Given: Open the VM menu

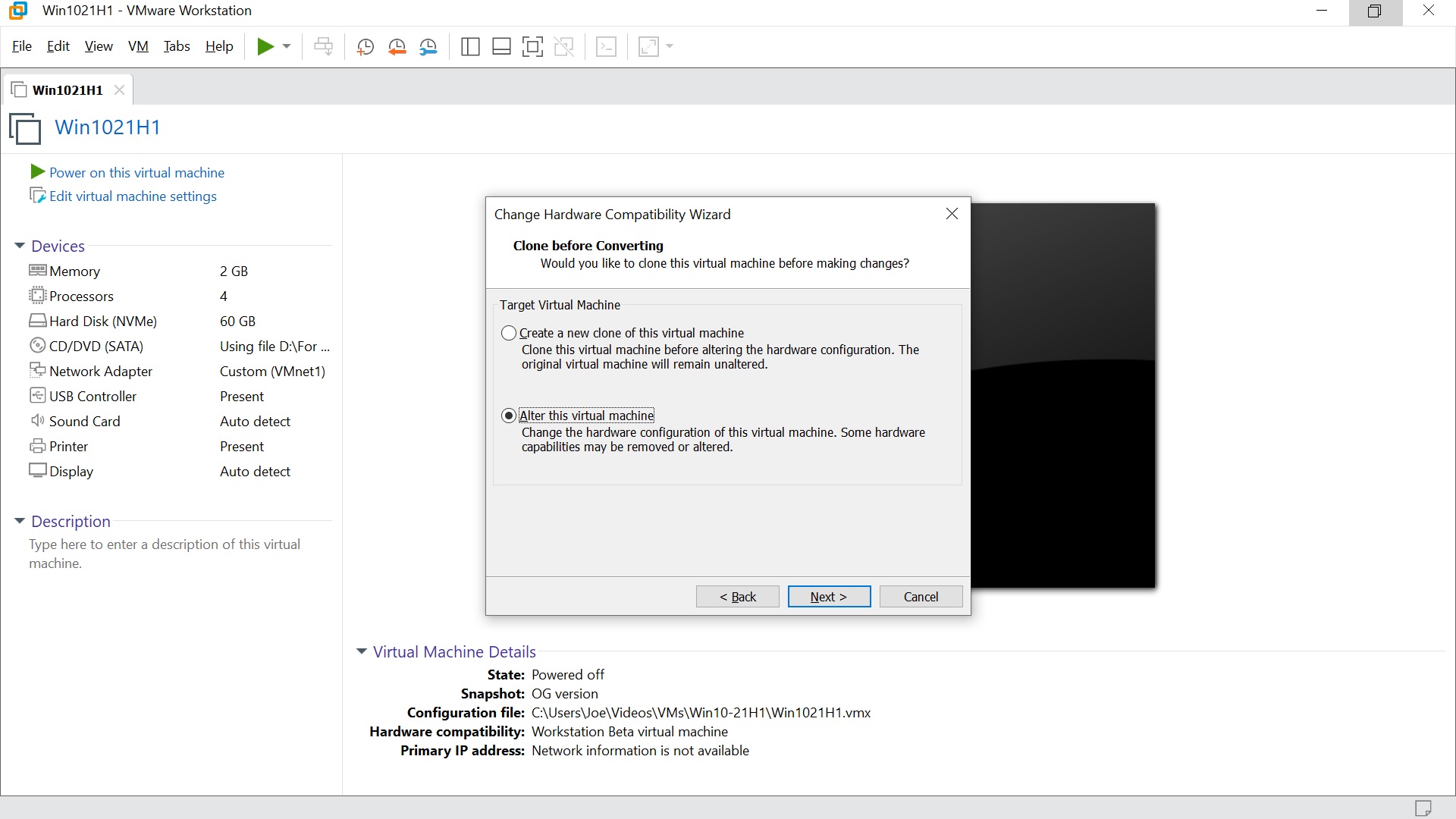Looking at the screenshot, I should pyautogui.click(x=138, y=46).
